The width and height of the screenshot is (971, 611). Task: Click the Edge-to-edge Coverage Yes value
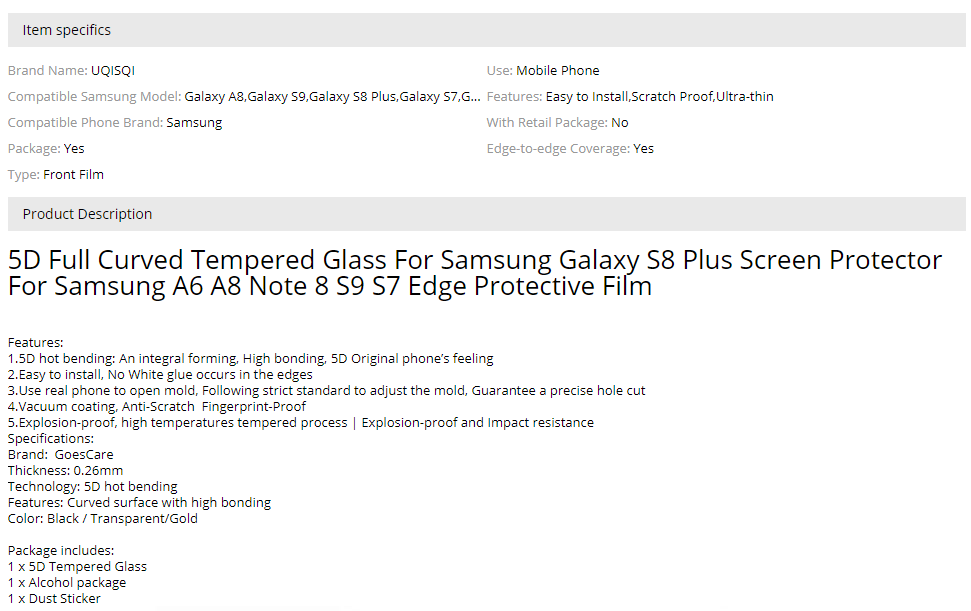643,149
